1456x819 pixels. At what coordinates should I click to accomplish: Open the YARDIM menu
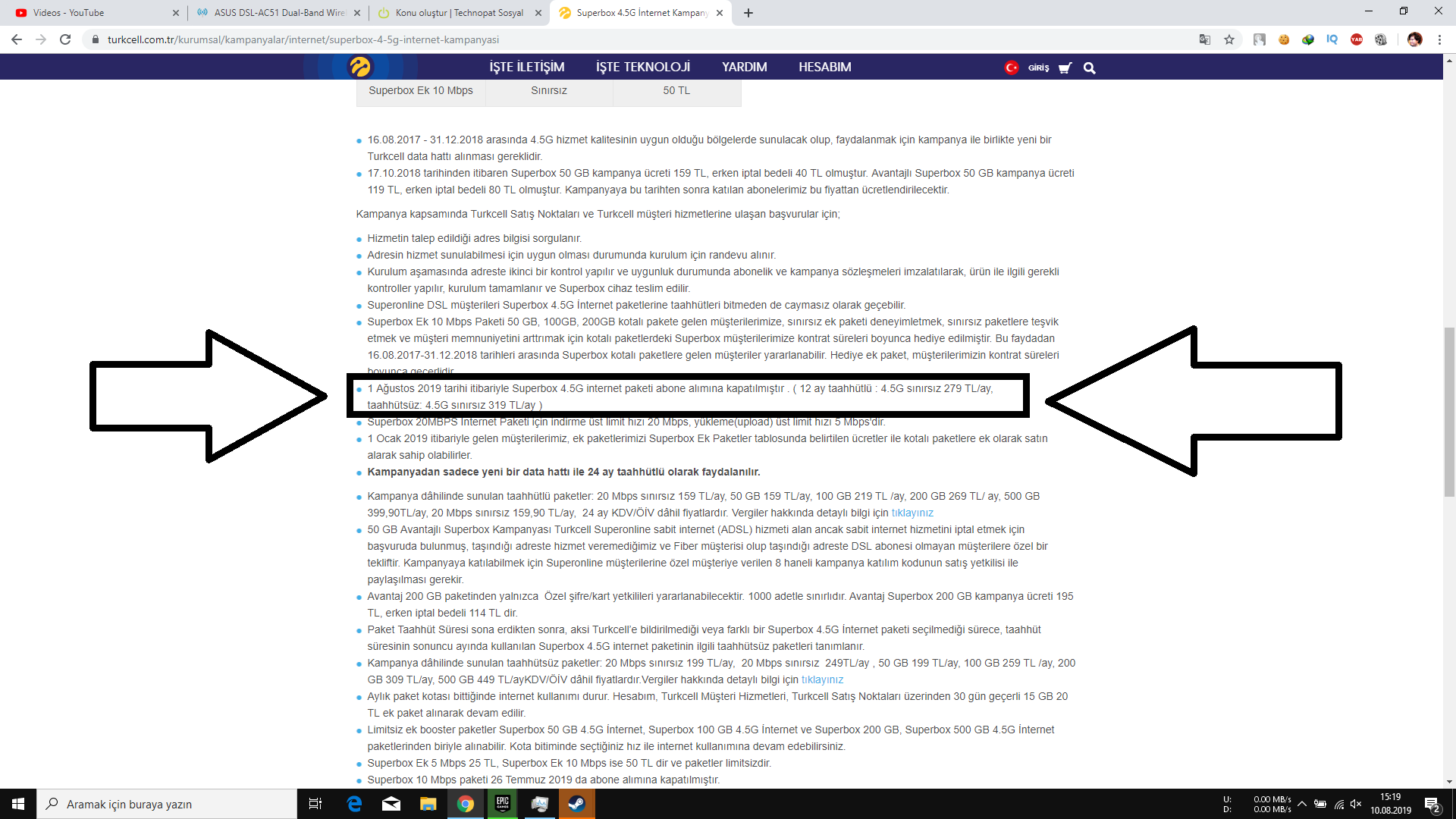(745, 67)
